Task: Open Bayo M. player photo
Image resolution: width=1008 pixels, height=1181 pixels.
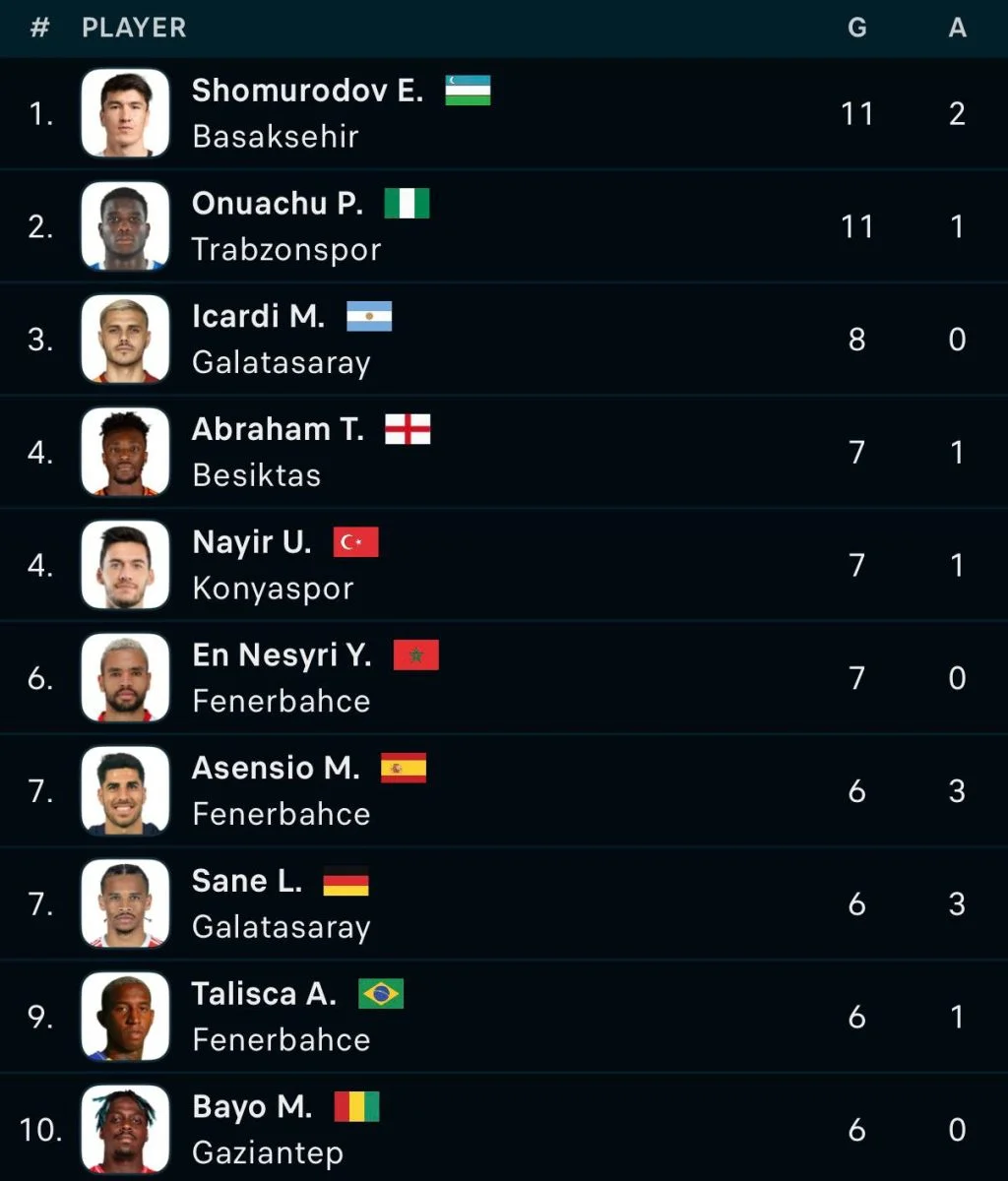Action: tap(125, 1130)
